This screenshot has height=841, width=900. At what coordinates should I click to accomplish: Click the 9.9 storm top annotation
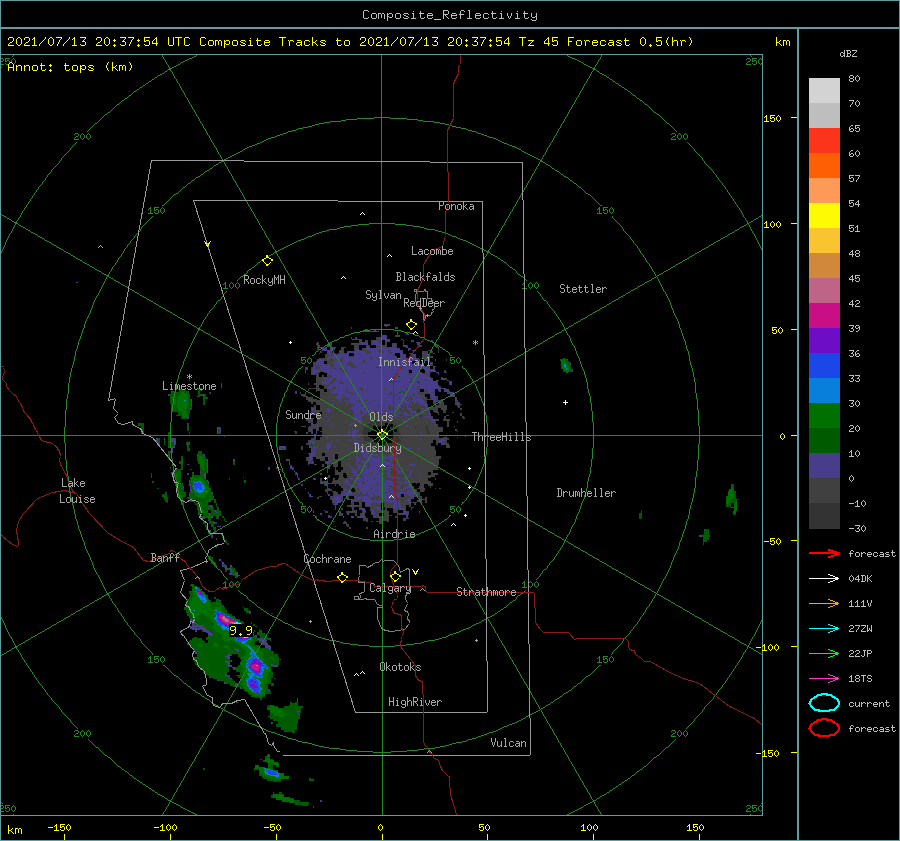pyautogui.click(x=241, y=630)
